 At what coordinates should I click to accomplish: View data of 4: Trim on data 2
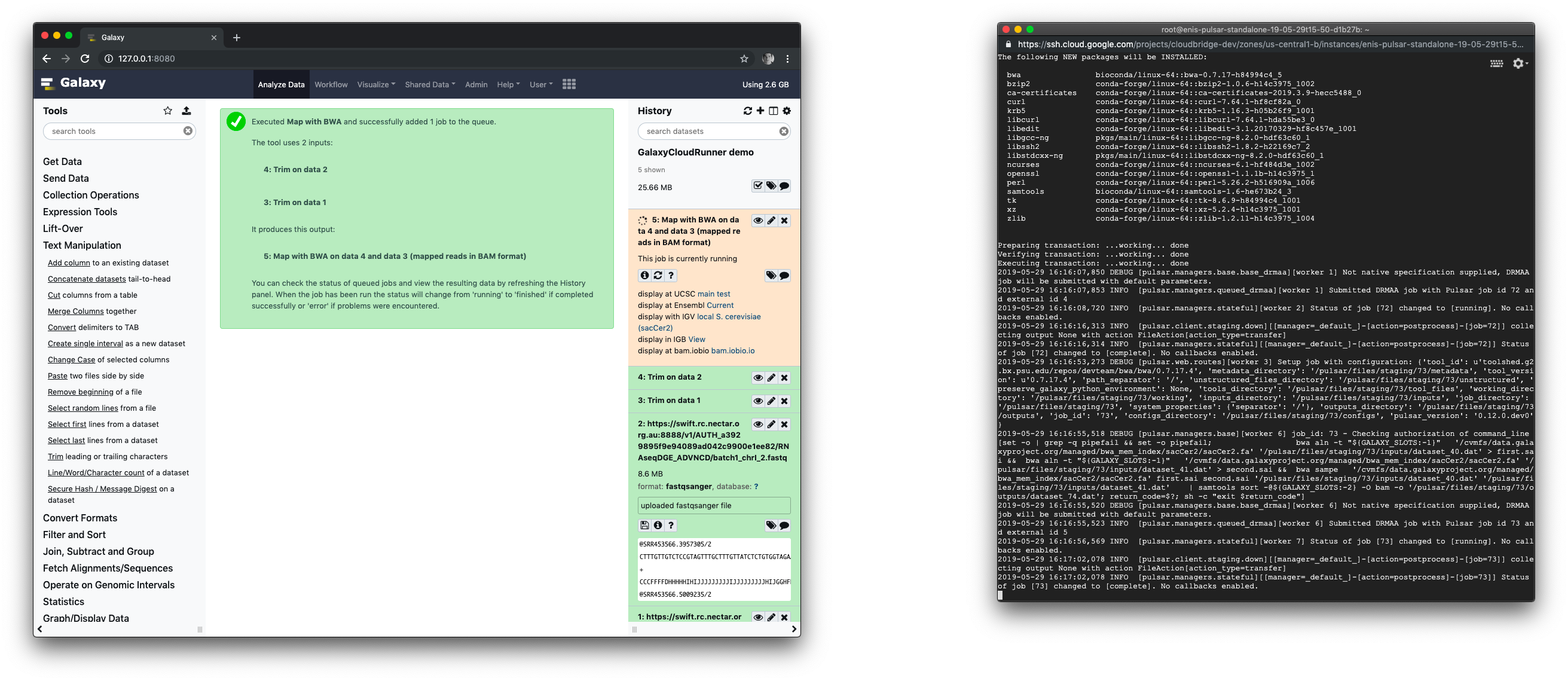(x=758, y=377)
